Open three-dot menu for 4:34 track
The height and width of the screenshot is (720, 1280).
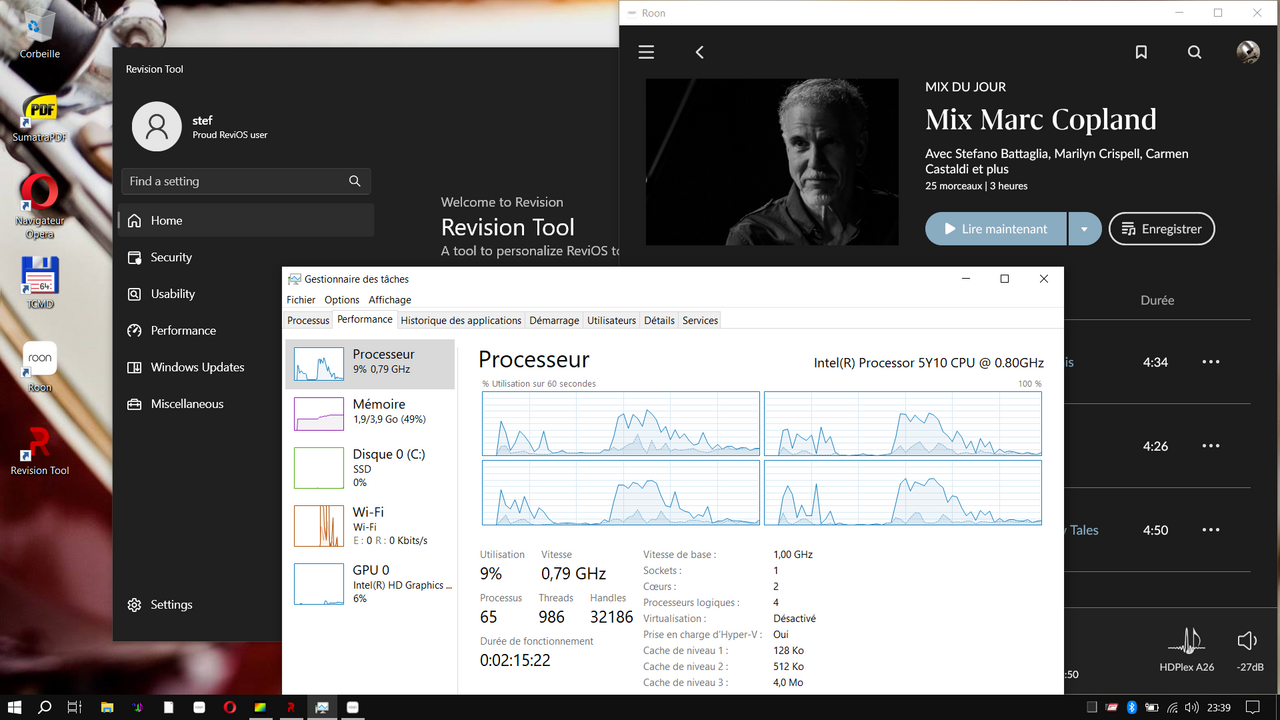click(1210, 362)
